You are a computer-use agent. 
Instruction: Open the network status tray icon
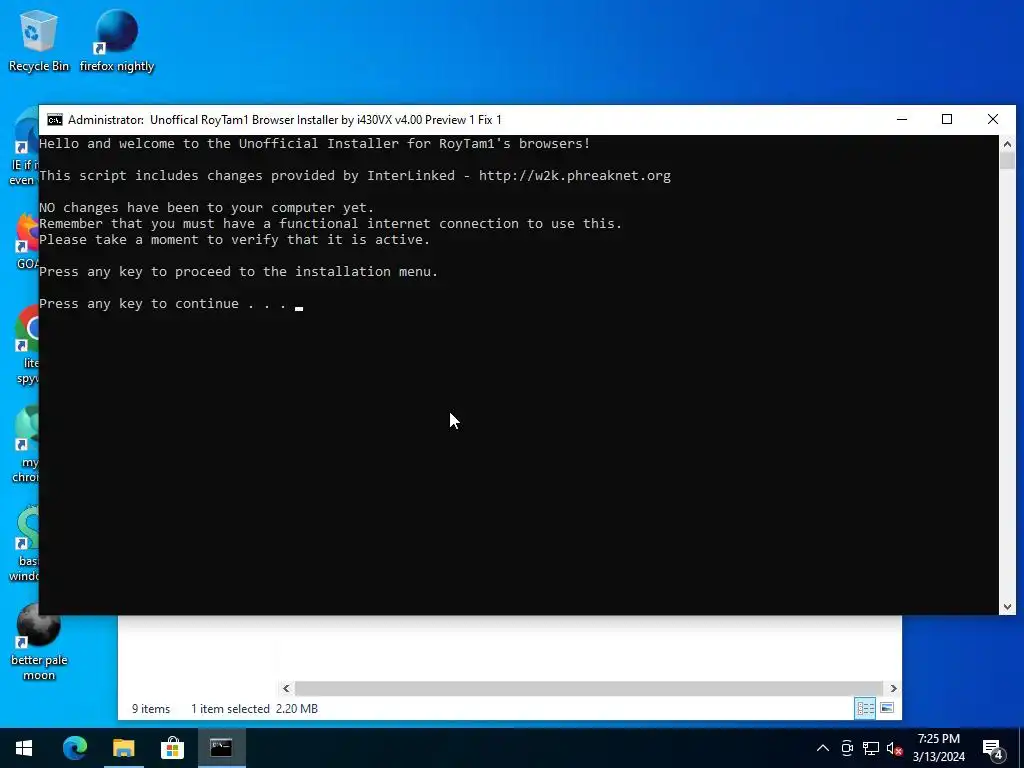click(x=871, y=748)
